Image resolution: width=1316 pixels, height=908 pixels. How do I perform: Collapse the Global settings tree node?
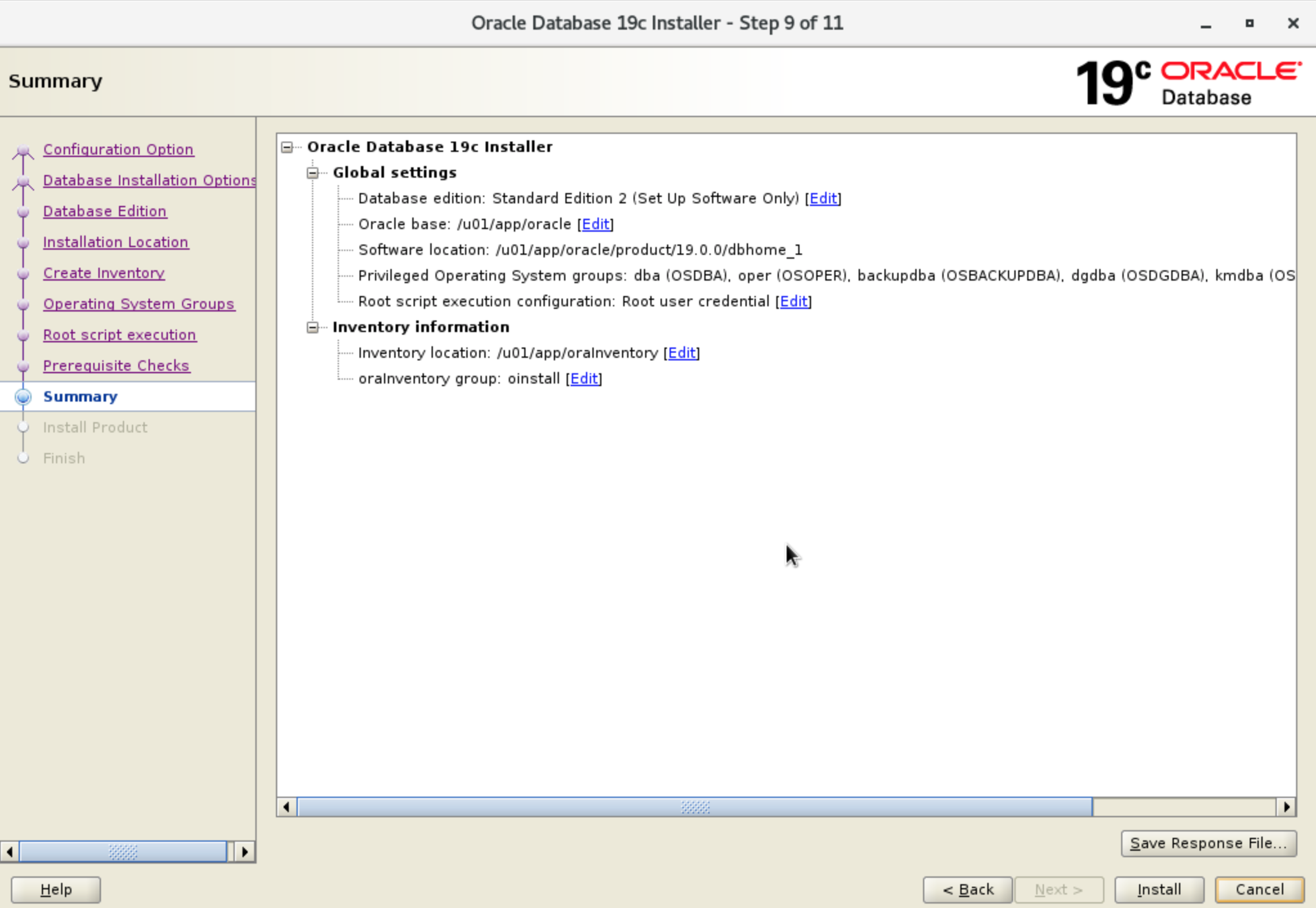point(313,173)
